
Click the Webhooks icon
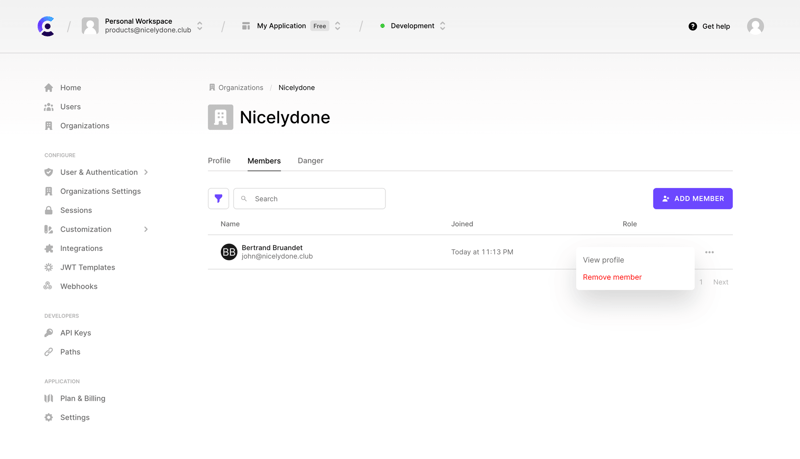pyautogui.click(x=48, y=286)
